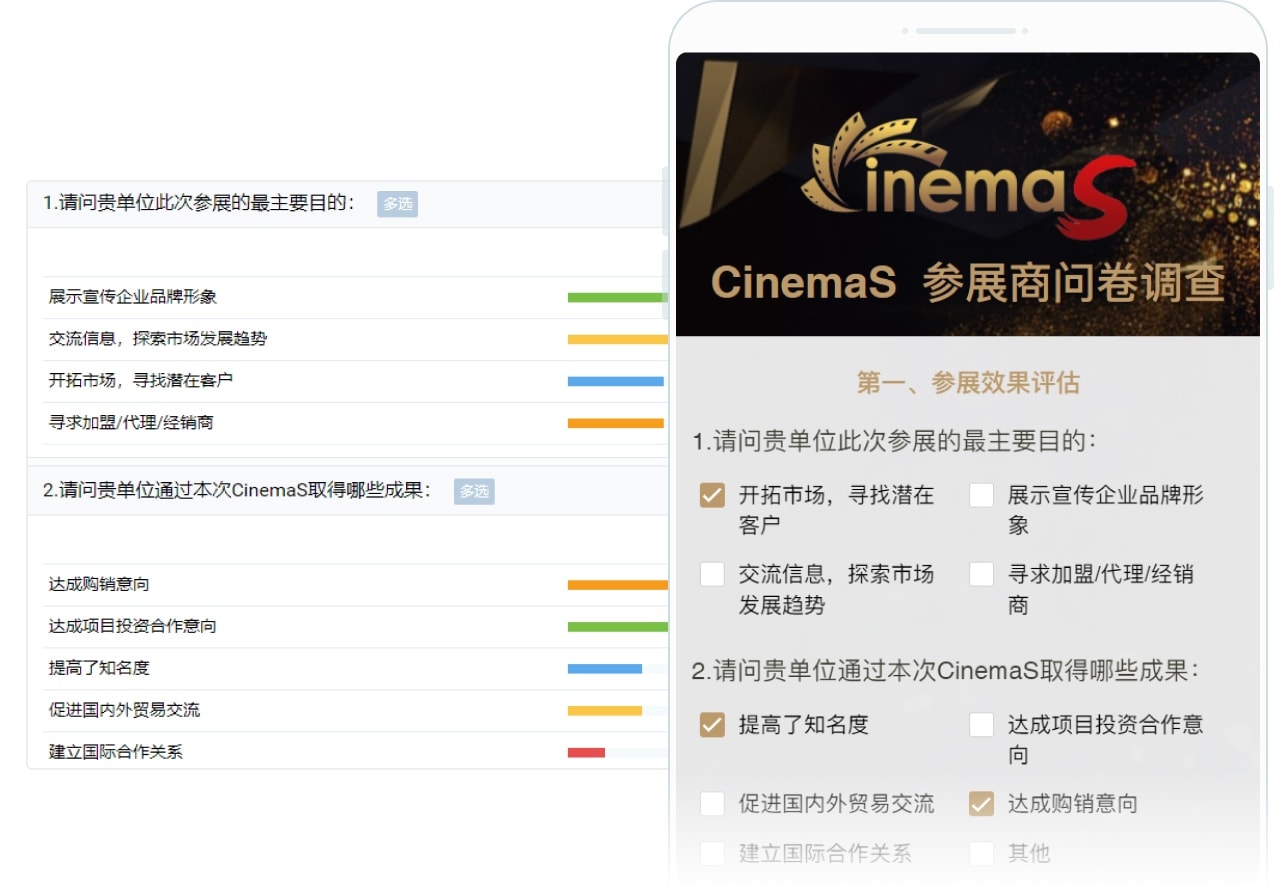This screenshot has height=890, width=1280.
Task: Tick the 交流信息，探索市场发展趋势 checkbox
Action: coord(712,575)
